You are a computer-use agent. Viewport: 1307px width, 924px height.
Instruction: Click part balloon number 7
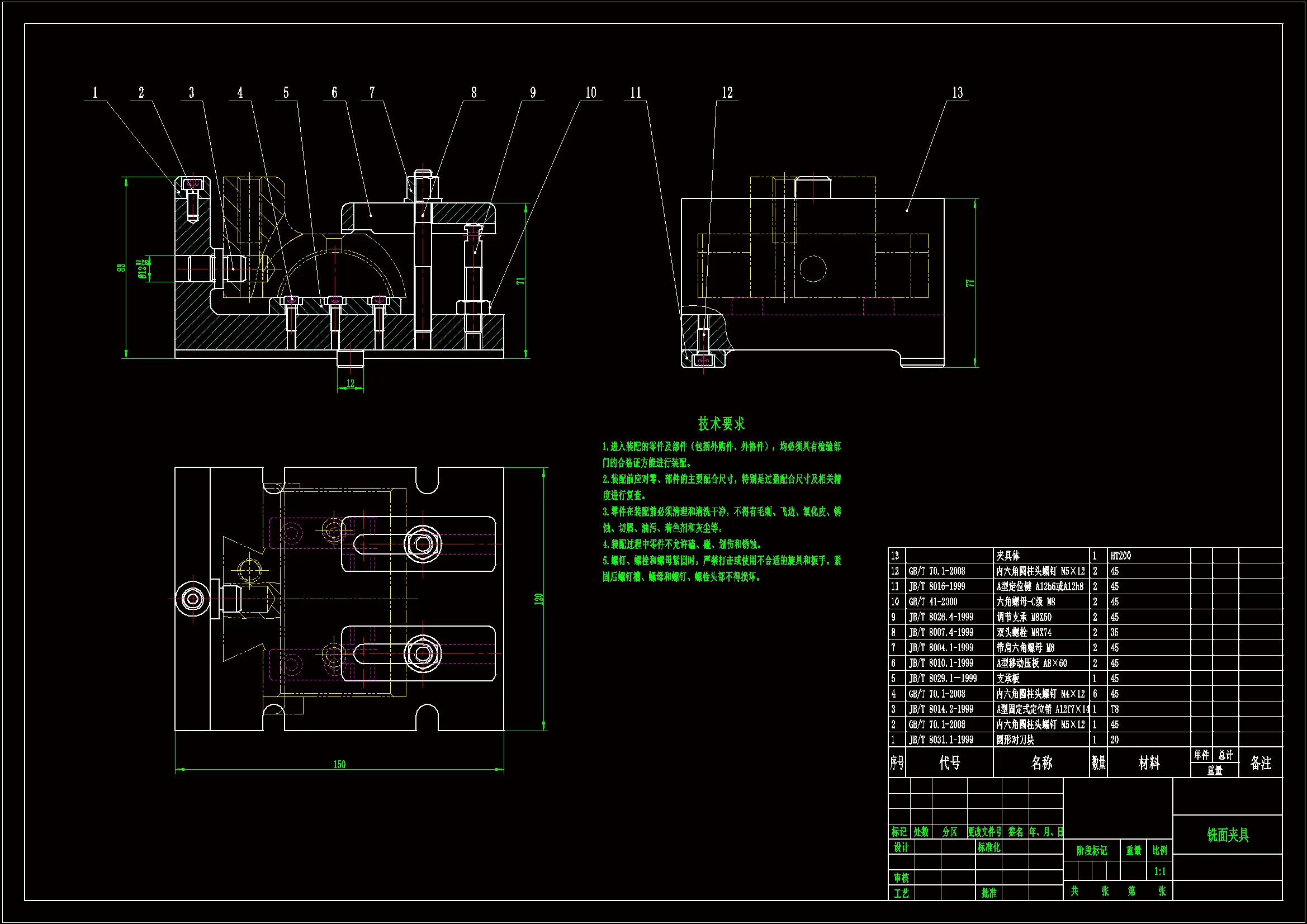tap(372, 93)
